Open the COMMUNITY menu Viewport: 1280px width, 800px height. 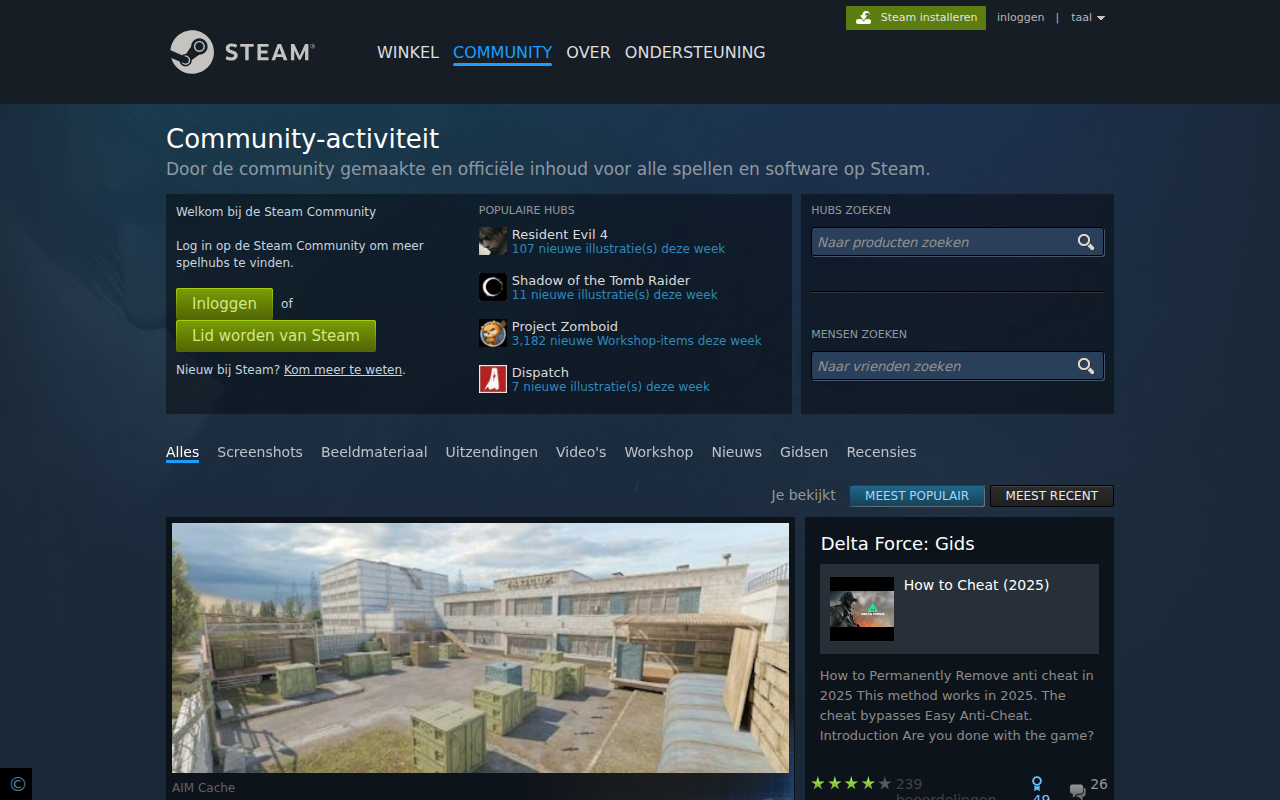pos(502,52)
